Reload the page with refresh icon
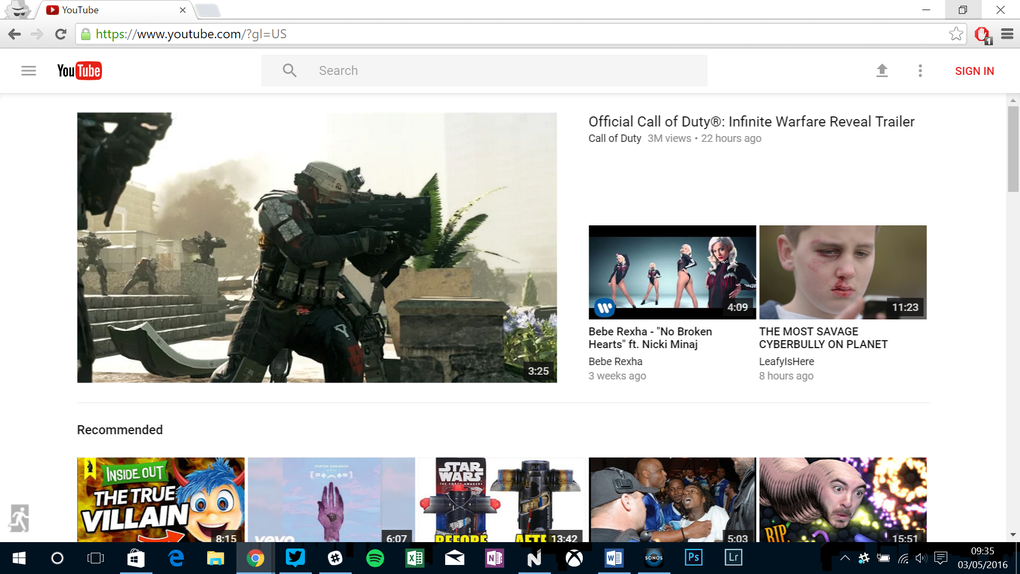Image resolution: width=1020 pixels, height=574 pixels. [60, 34]
